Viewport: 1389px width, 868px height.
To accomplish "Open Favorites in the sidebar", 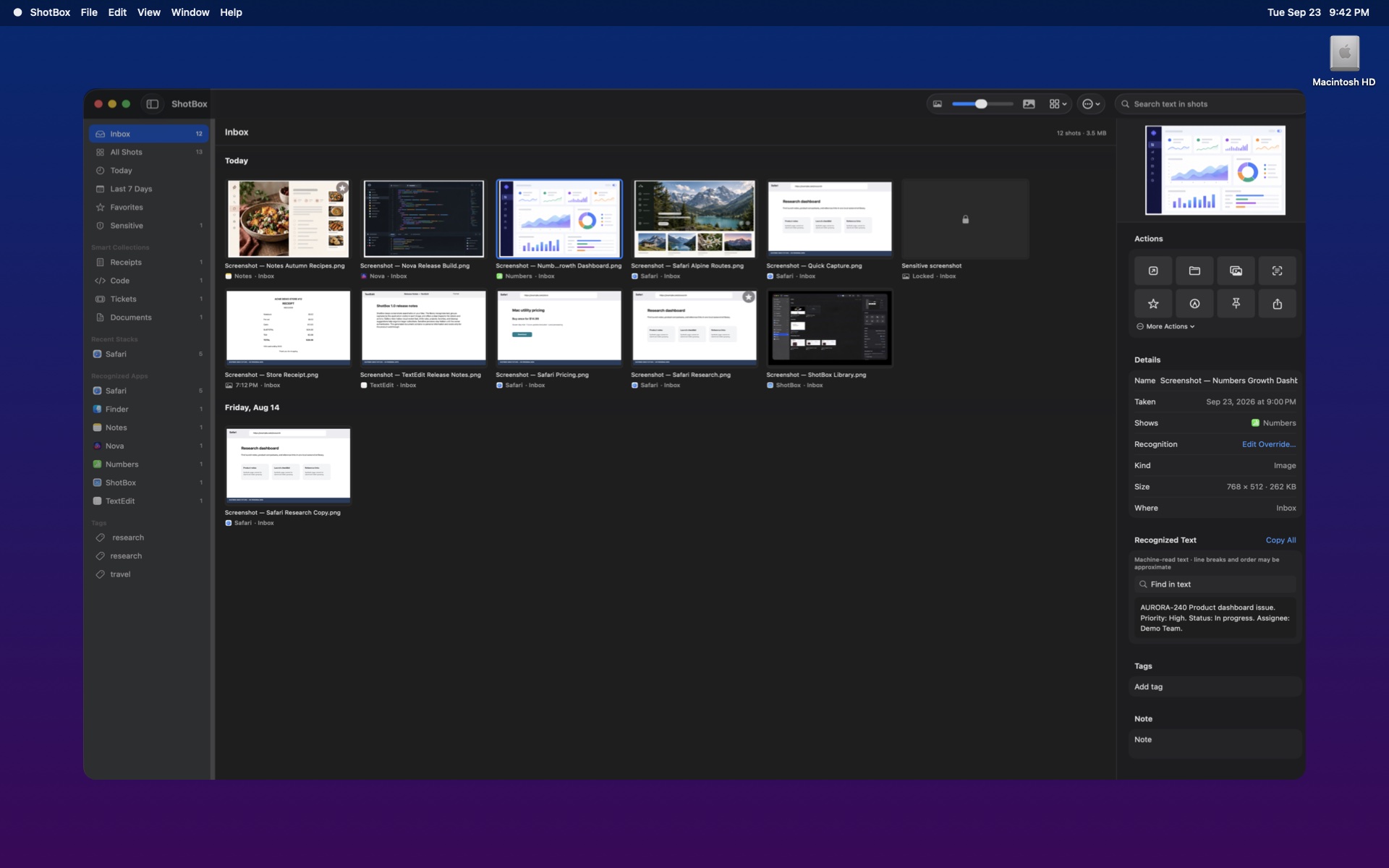I will (x=148, y=208).
